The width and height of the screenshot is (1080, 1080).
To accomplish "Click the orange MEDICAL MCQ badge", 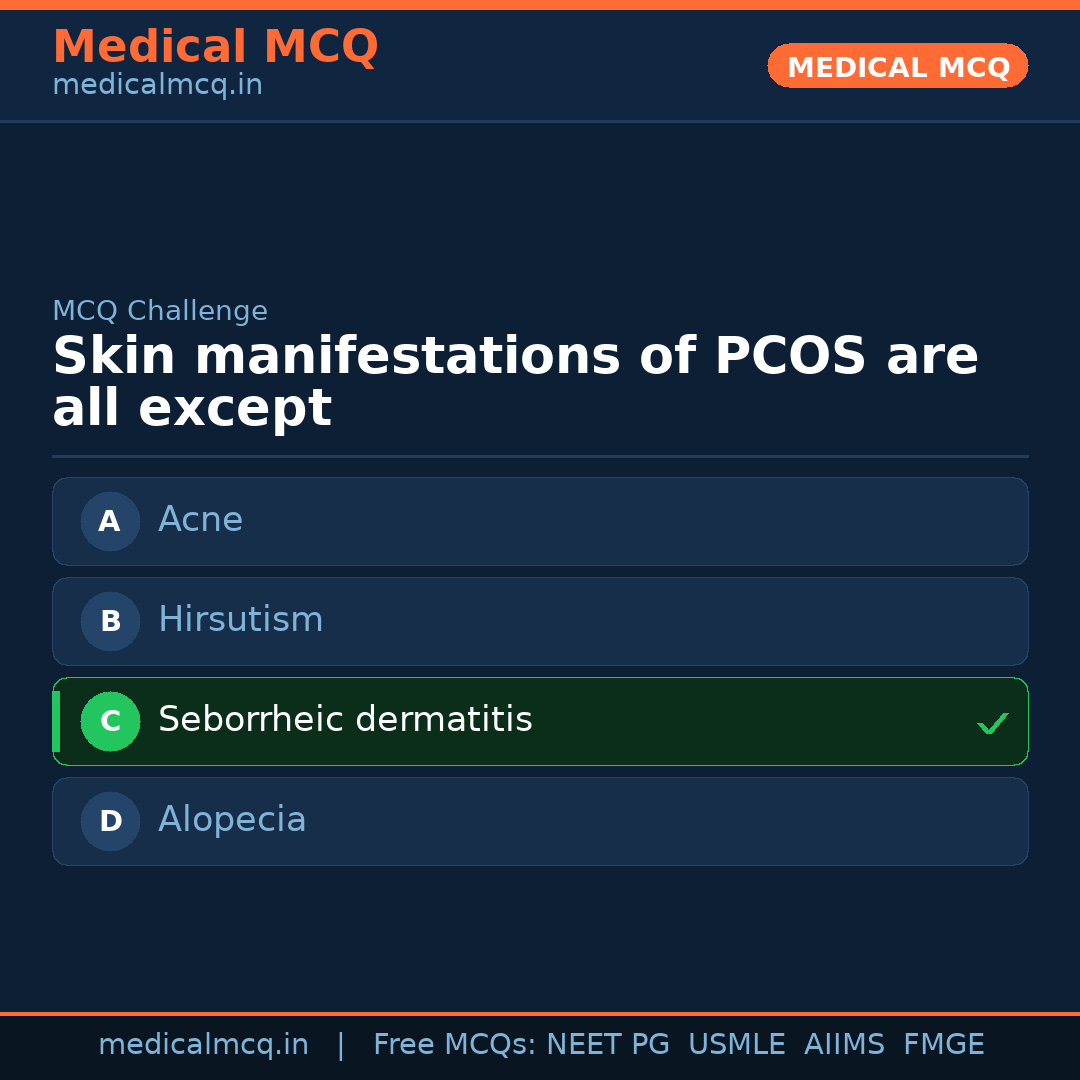I will 897,66.
